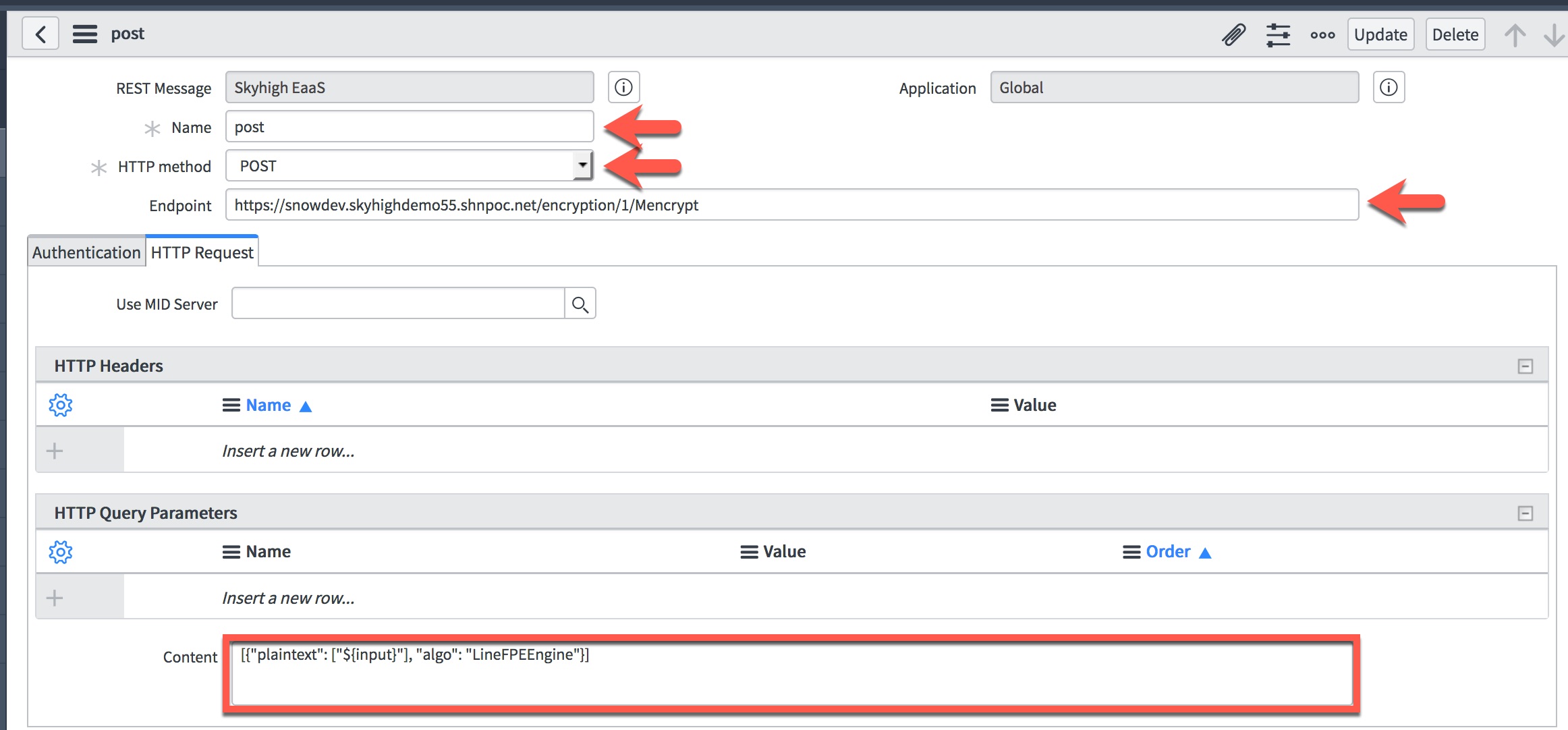This screenshot has width=1568, height=730.
Task: Click the back arrow button
Action: pos(40,34)
